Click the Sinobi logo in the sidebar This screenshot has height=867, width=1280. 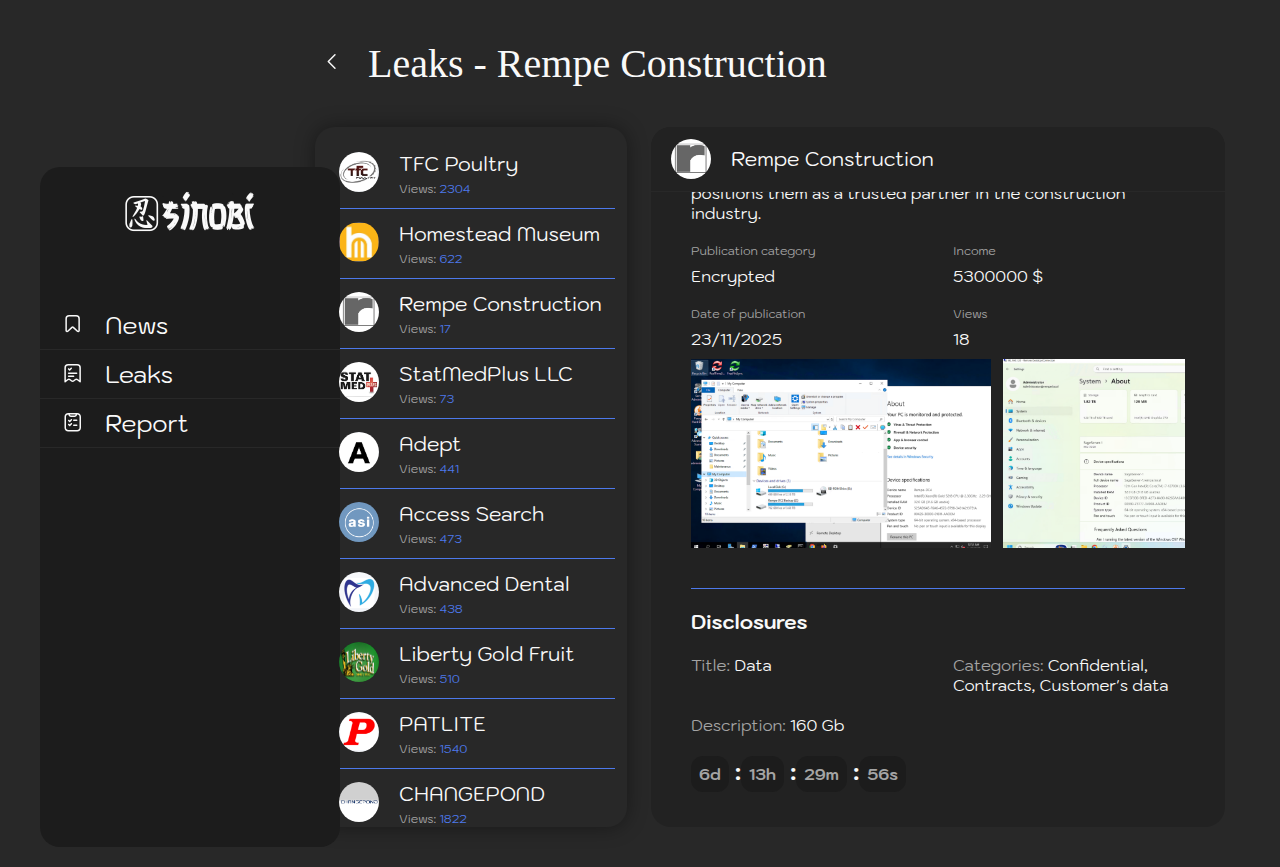(x=190, y=212)
